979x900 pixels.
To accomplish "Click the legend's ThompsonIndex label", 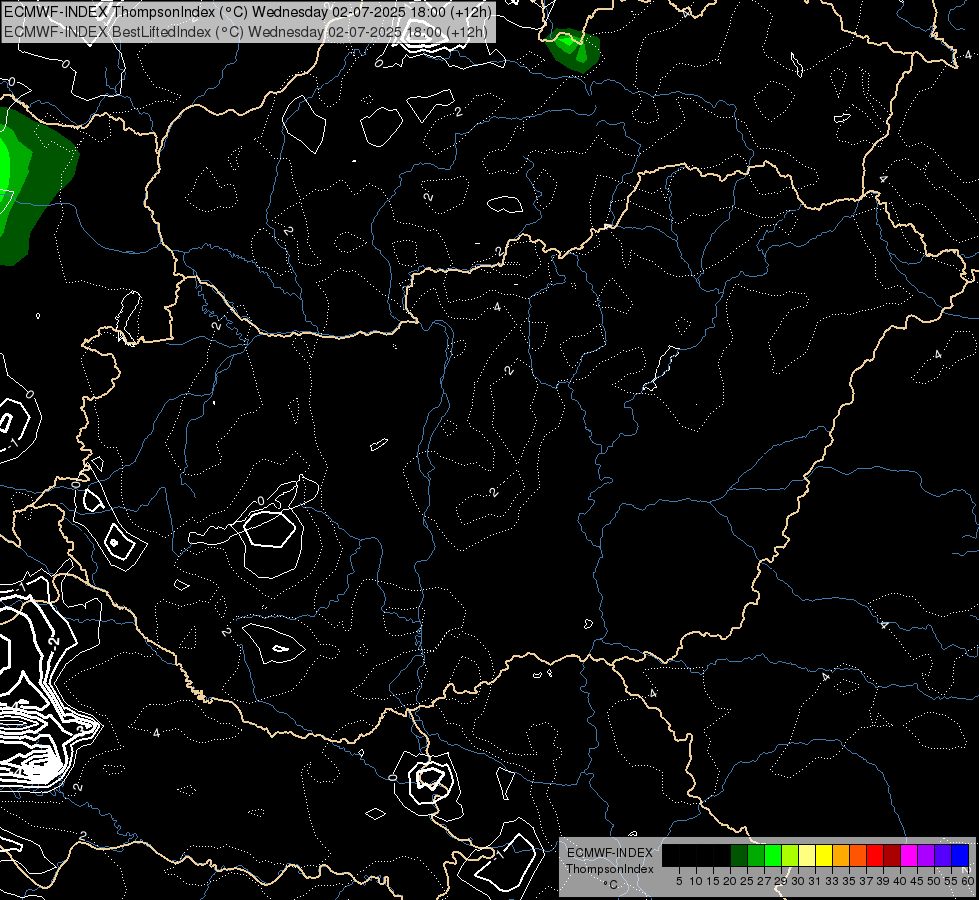I will point(610,869).
